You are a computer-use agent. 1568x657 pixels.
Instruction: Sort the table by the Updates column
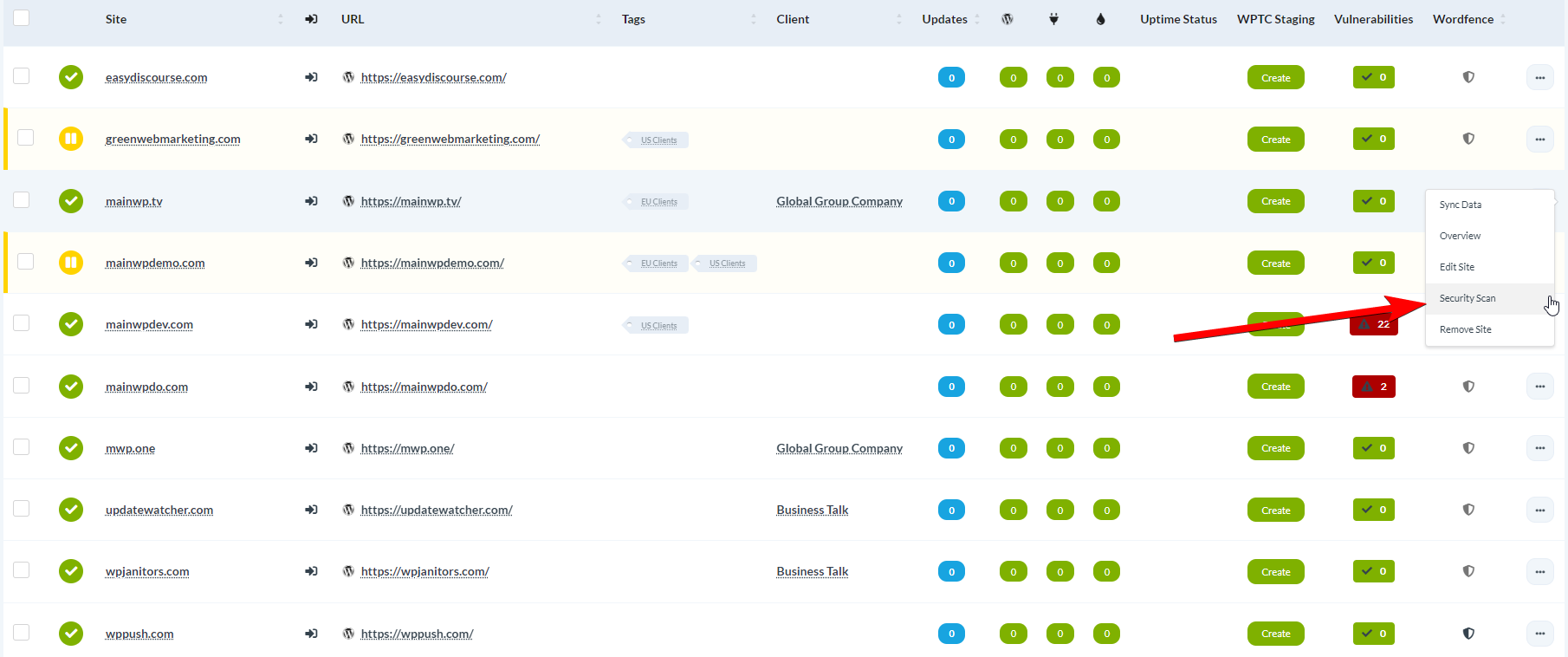(x=944, y=19)
